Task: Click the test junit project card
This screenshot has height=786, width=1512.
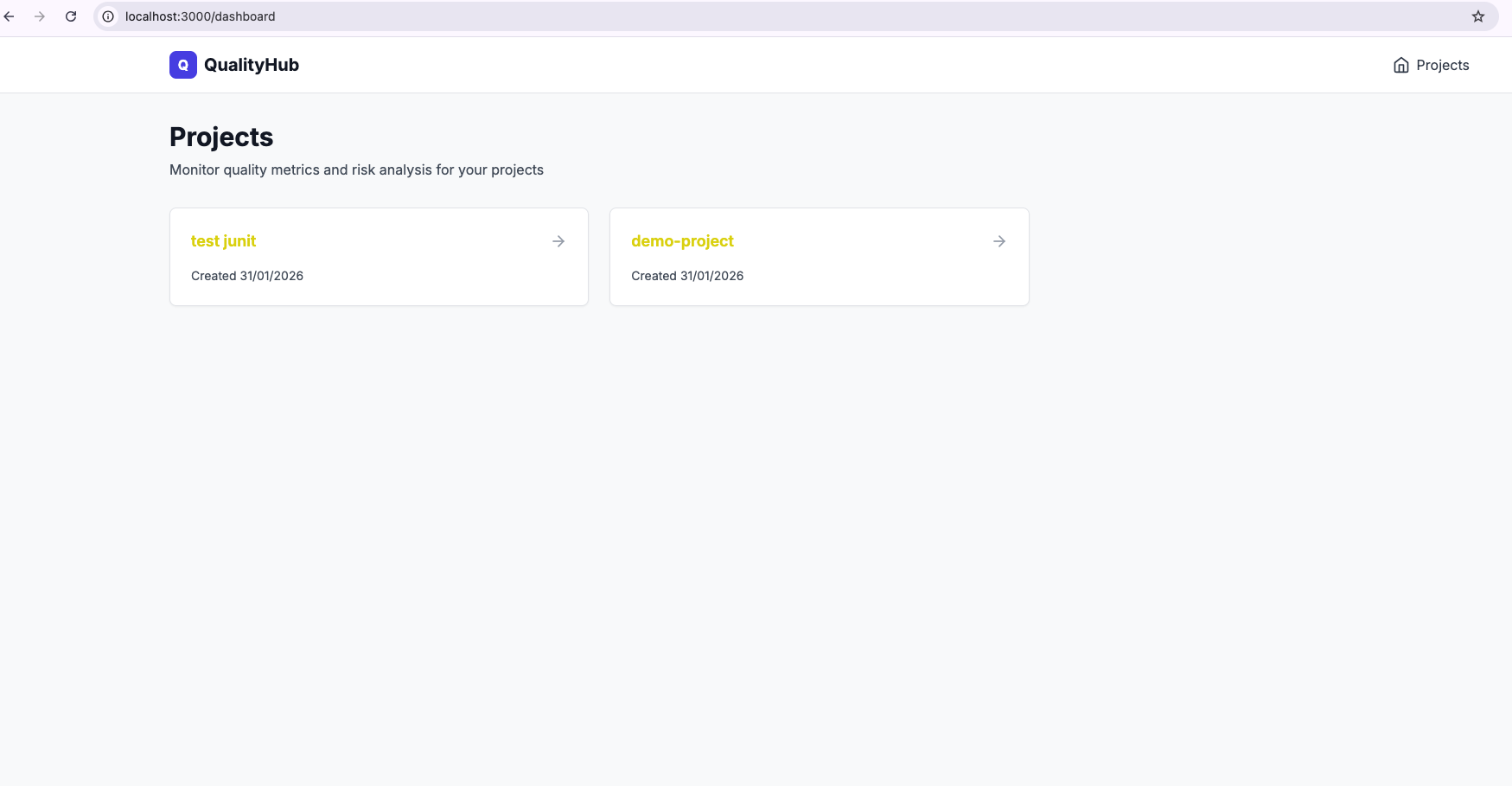Action: [379, 256]
